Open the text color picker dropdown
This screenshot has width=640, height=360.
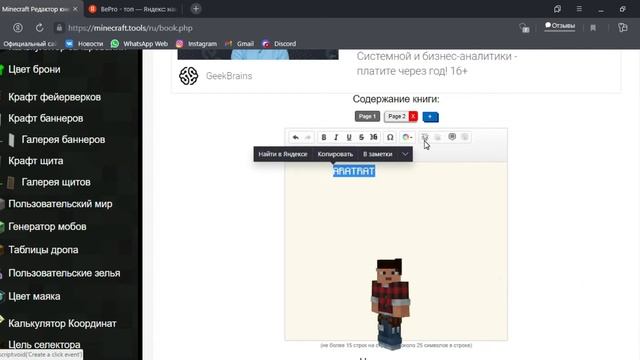pos(407,137)
